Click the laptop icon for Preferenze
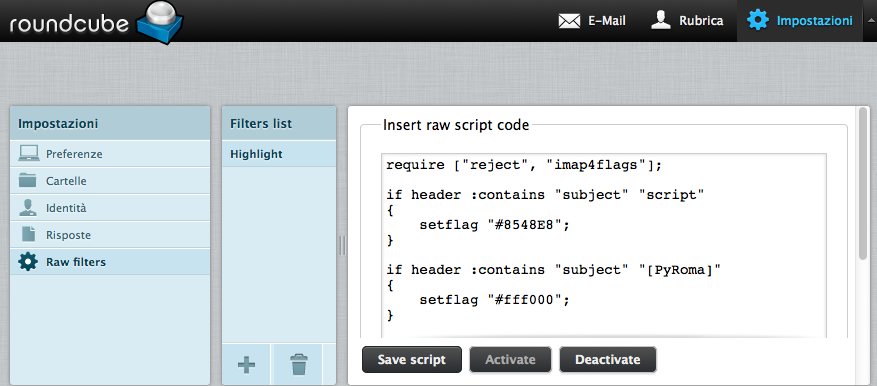The height and width of the screenshot is (386, 877). tap(29, 153)
